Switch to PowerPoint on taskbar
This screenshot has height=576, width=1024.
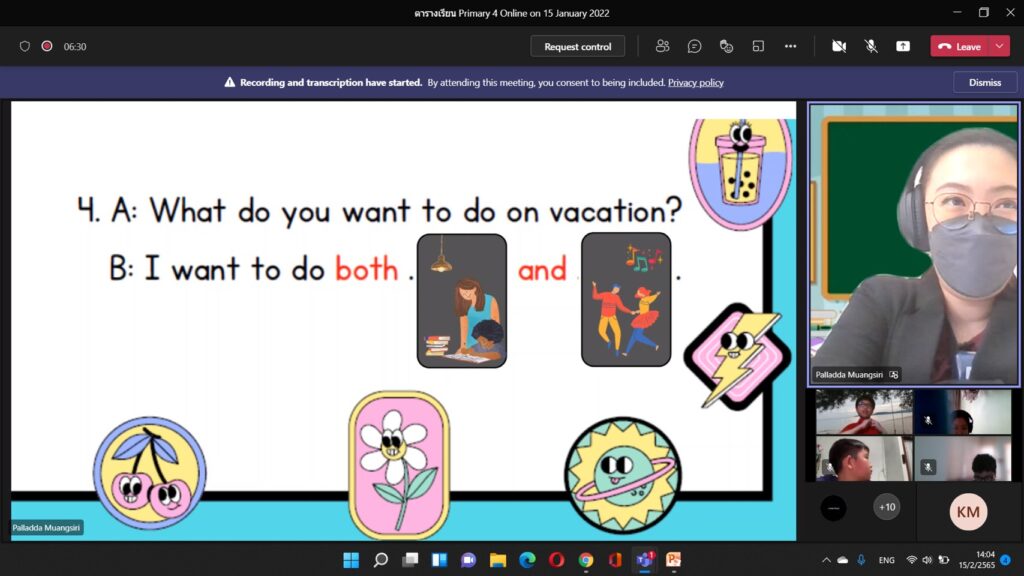pos(673,560)
